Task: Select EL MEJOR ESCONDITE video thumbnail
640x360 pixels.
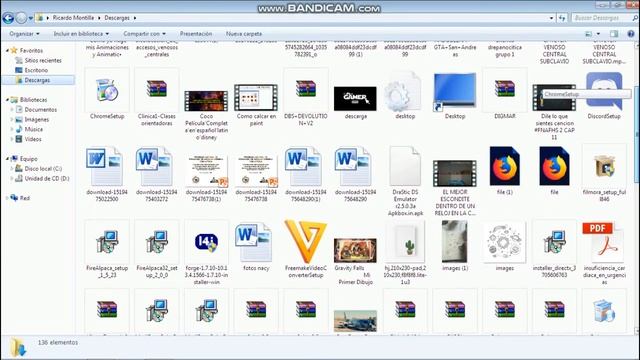Action: [x=455, y=173]
